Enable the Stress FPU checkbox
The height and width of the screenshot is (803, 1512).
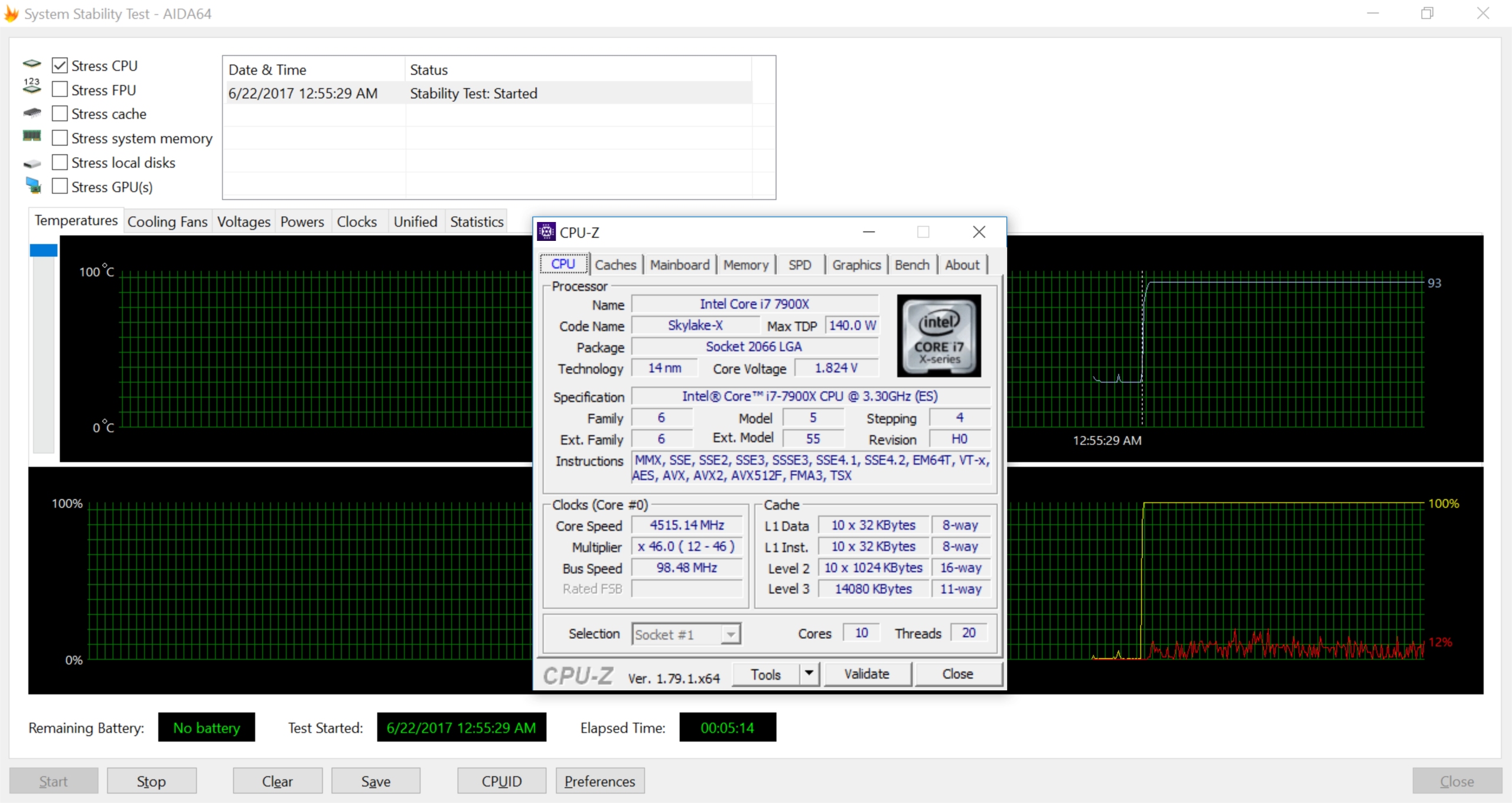tap(60, 89)
